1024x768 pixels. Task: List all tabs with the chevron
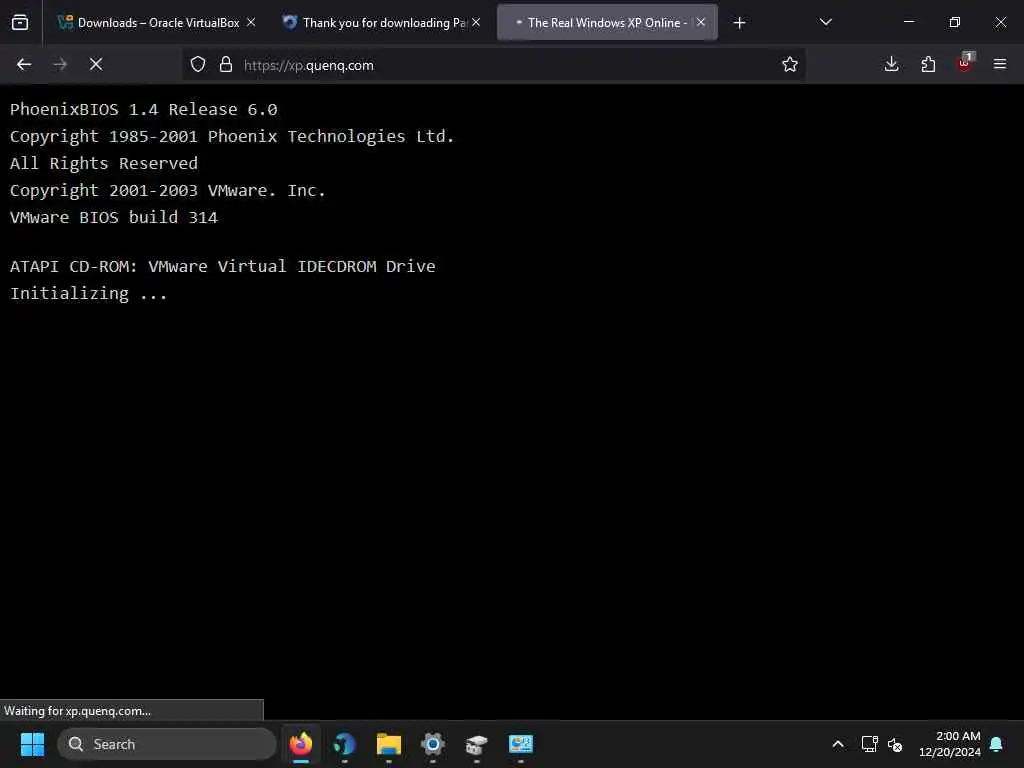coord(825,22)
